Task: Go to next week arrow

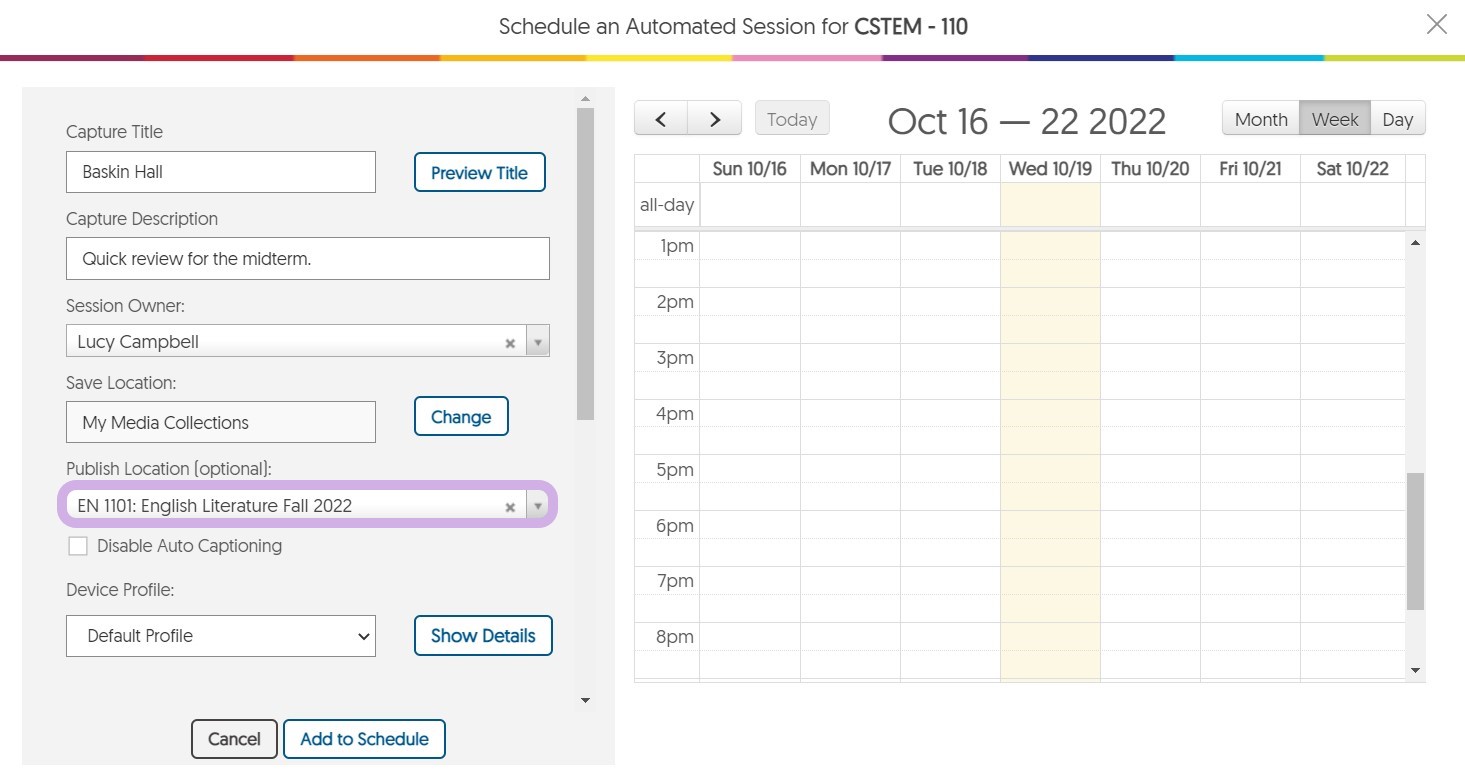Action: click(x=715, y=119)
